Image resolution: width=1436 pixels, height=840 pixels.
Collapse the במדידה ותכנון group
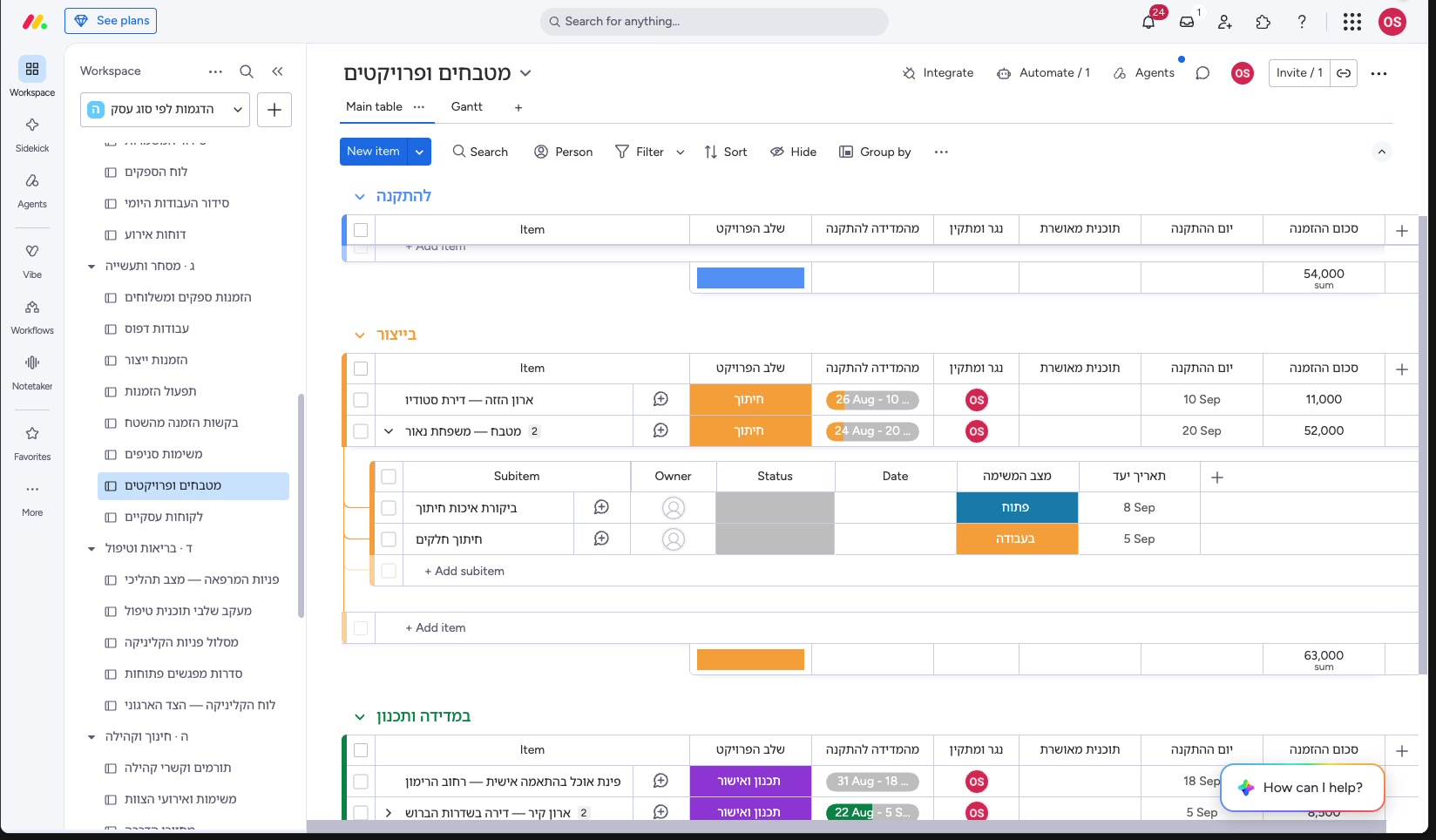(359, 717)
